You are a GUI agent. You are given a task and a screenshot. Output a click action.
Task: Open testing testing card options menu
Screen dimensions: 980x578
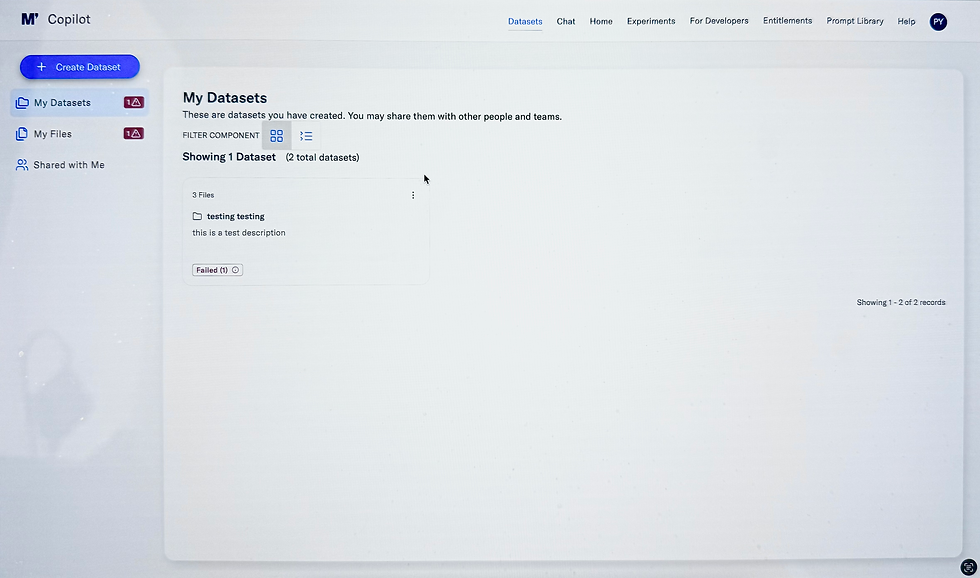(x=413, y=196)
